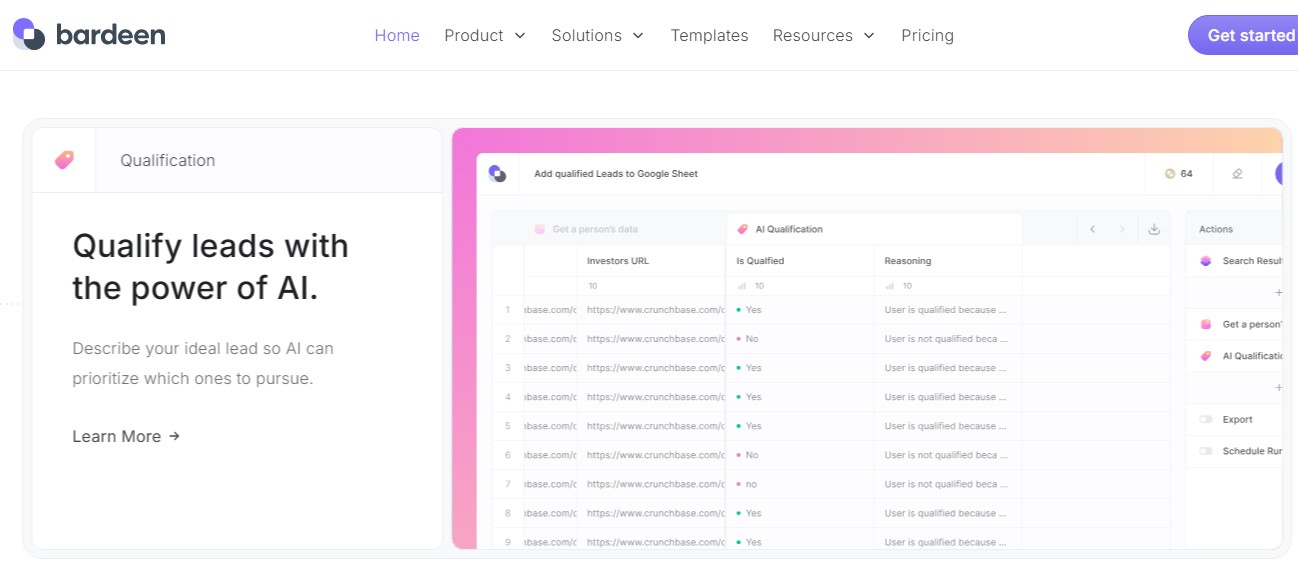
Task: Click Investors URL crunchbase link in row 5
Action: pos(655,426)
